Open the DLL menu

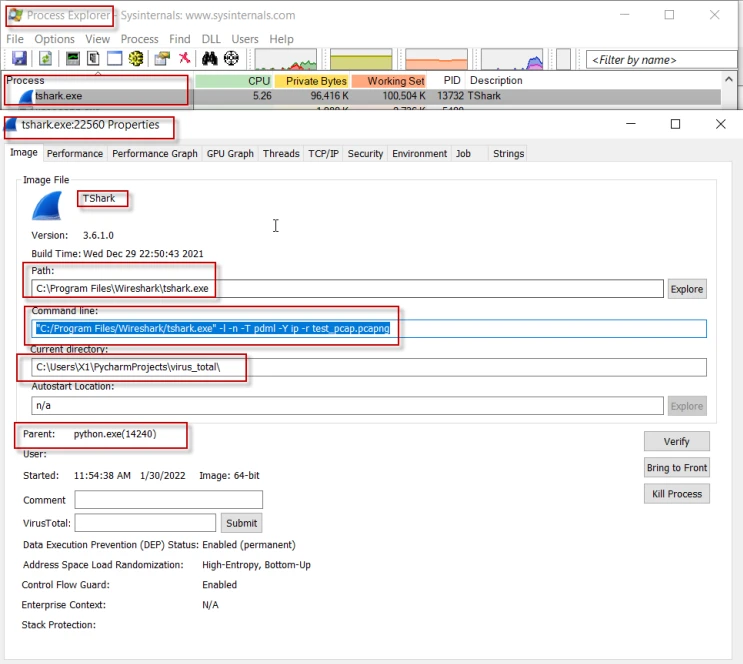pos(210,39)
